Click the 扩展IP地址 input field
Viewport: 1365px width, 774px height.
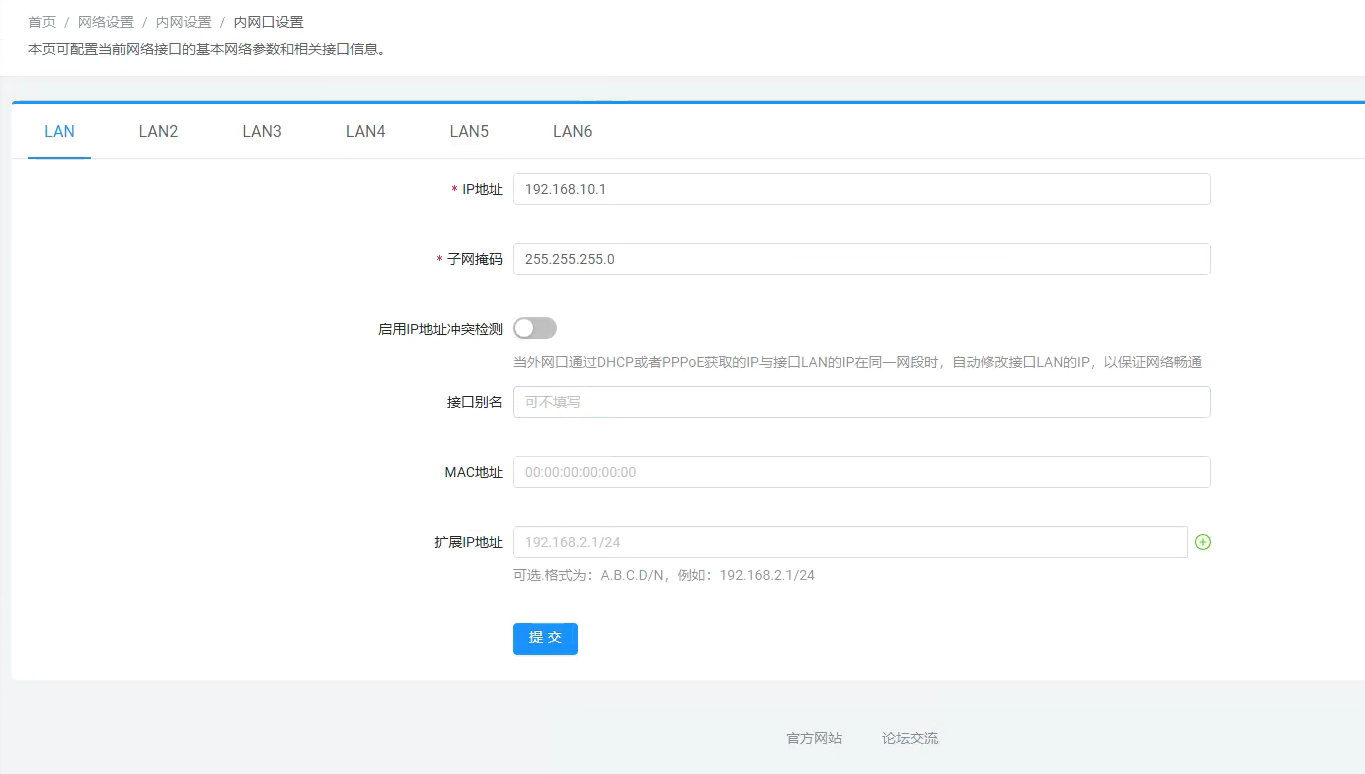click(850, 541)
